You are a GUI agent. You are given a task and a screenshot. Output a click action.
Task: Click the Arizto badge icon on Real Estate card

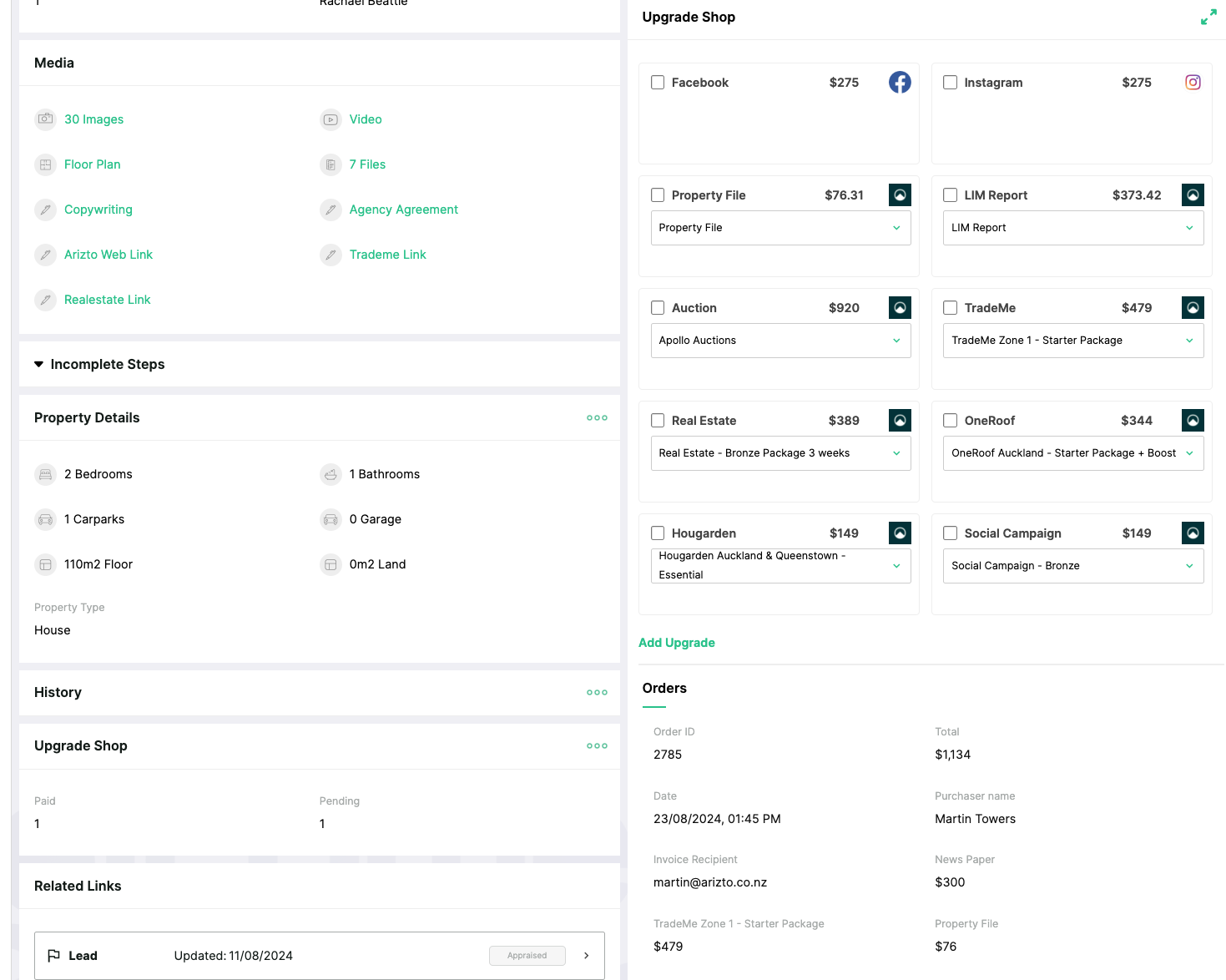pyautogui.click(x=900, y=420)
